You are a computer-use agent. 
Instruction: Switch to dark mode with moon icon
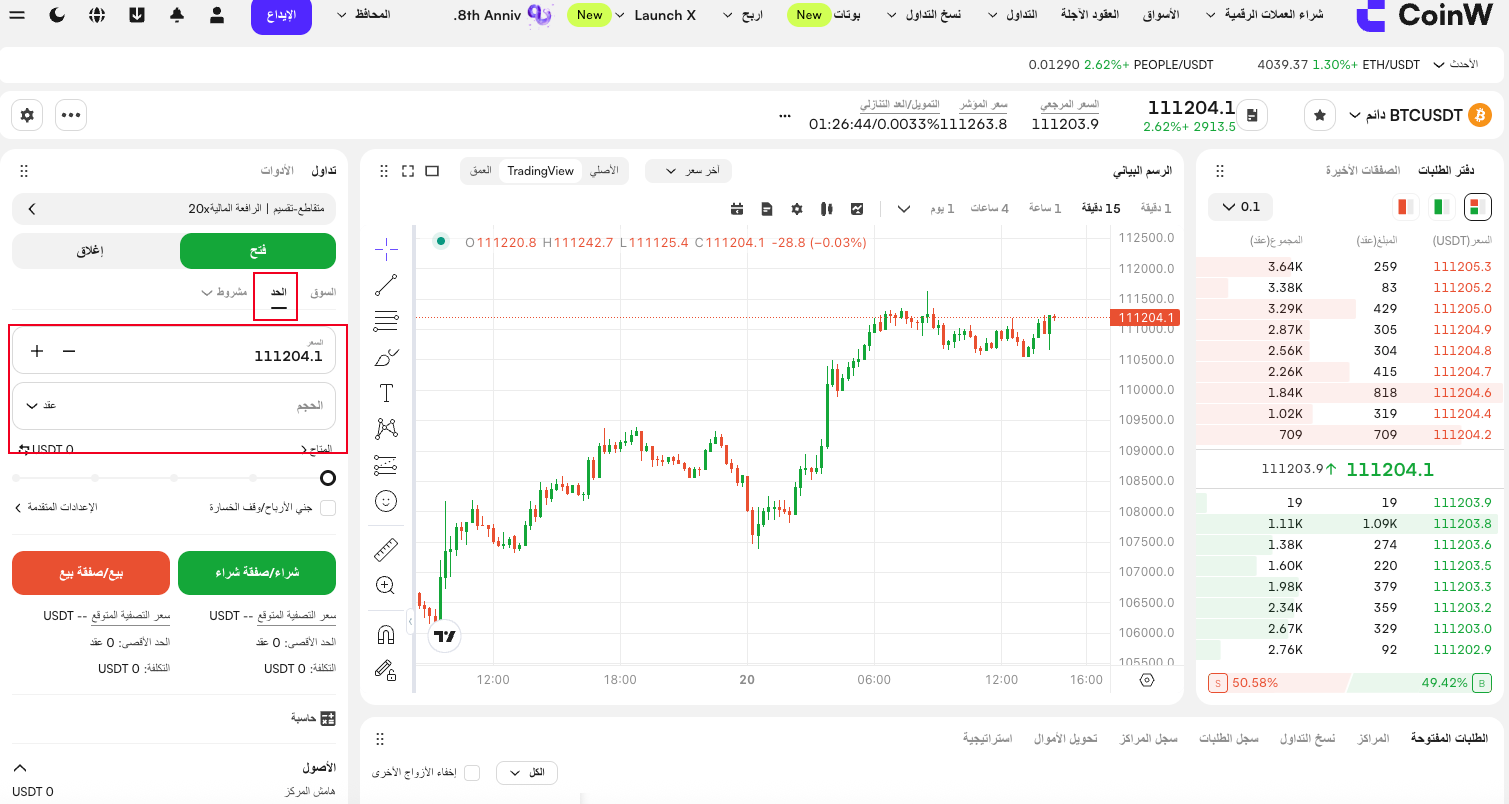(57, 15)
